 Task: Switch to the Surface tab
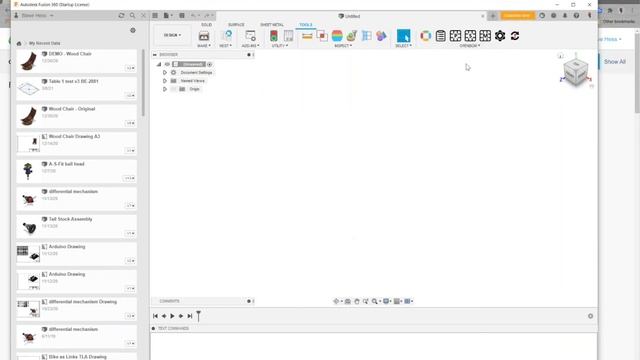236,25
